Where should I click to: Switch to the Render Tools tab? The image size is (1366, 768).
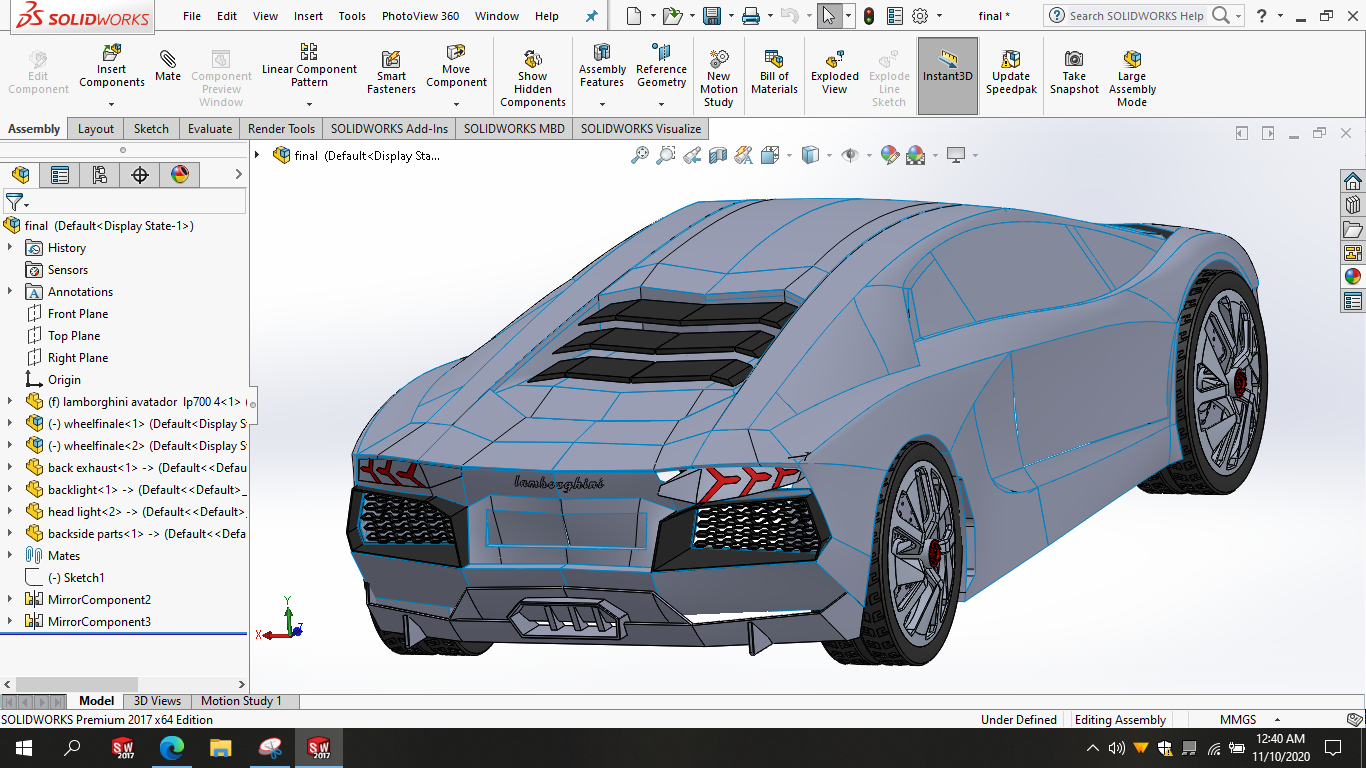click(x=281, y=128)
